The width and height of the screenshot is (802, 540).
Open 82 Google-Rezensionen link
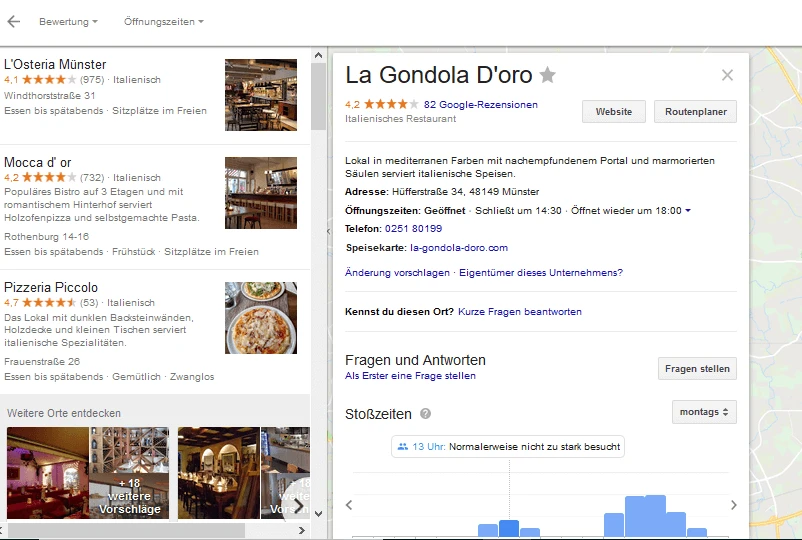click(x=480, y=105)
